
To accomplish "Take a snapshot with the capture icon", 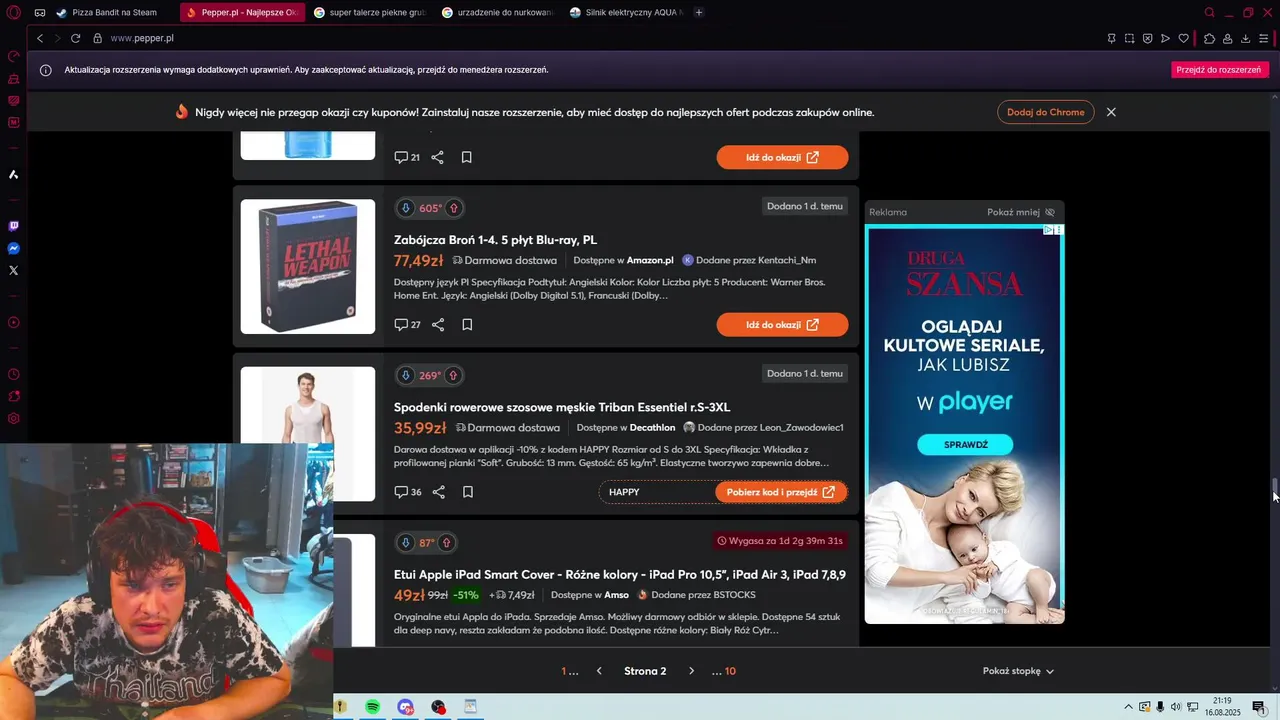I will pyautogui.click(x=1129, y=38).
